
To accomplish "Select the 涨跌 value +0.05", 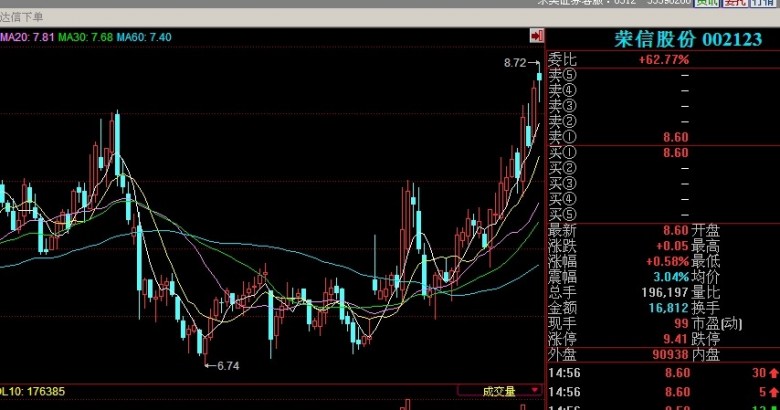I will pos(673,246).
